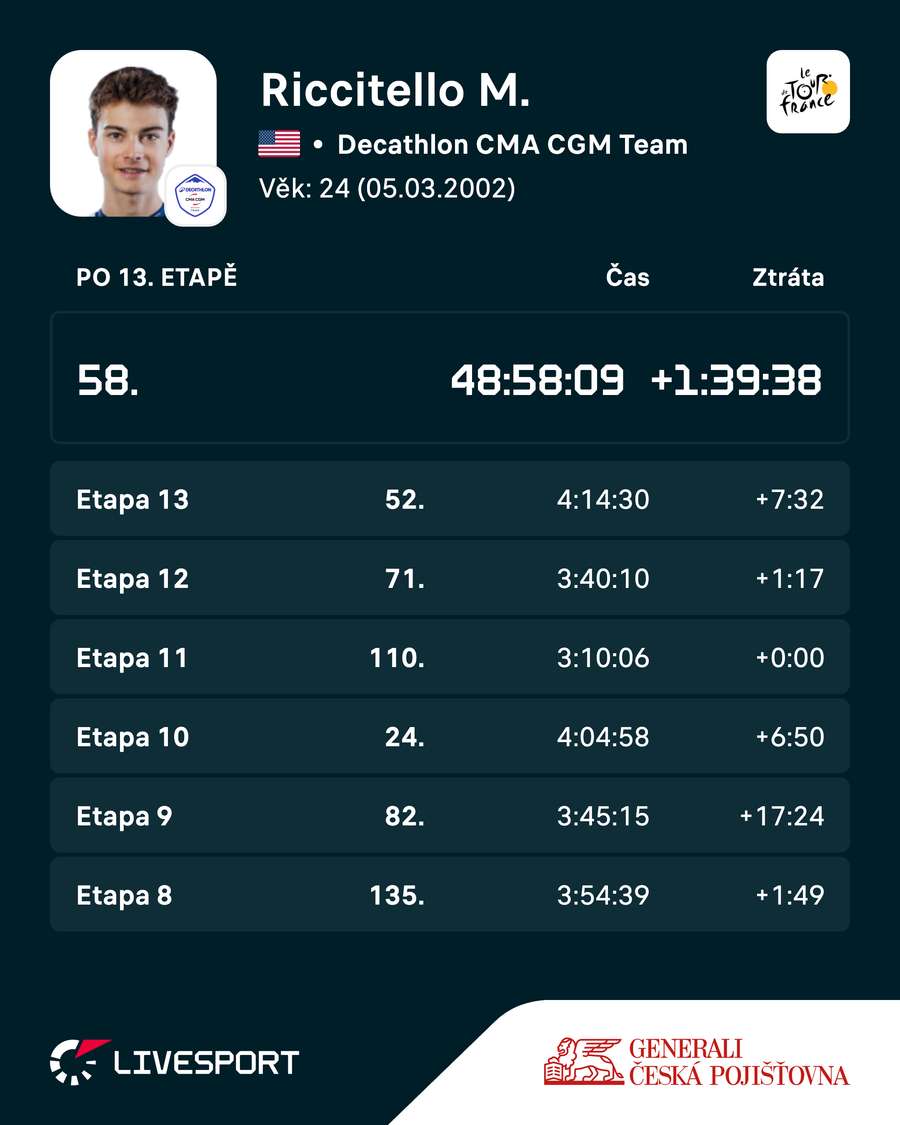Open the Decathlon CMA CGM Team link
The height and width of the screenshot is (1125, 900).
[512, 144]
